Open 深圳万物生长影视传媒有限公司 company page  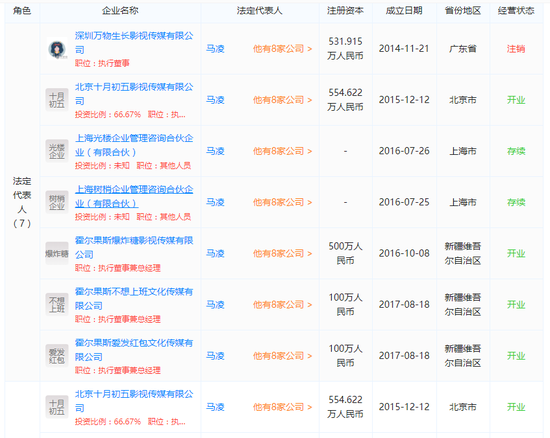pyautogui.click(x=134, y=42)
